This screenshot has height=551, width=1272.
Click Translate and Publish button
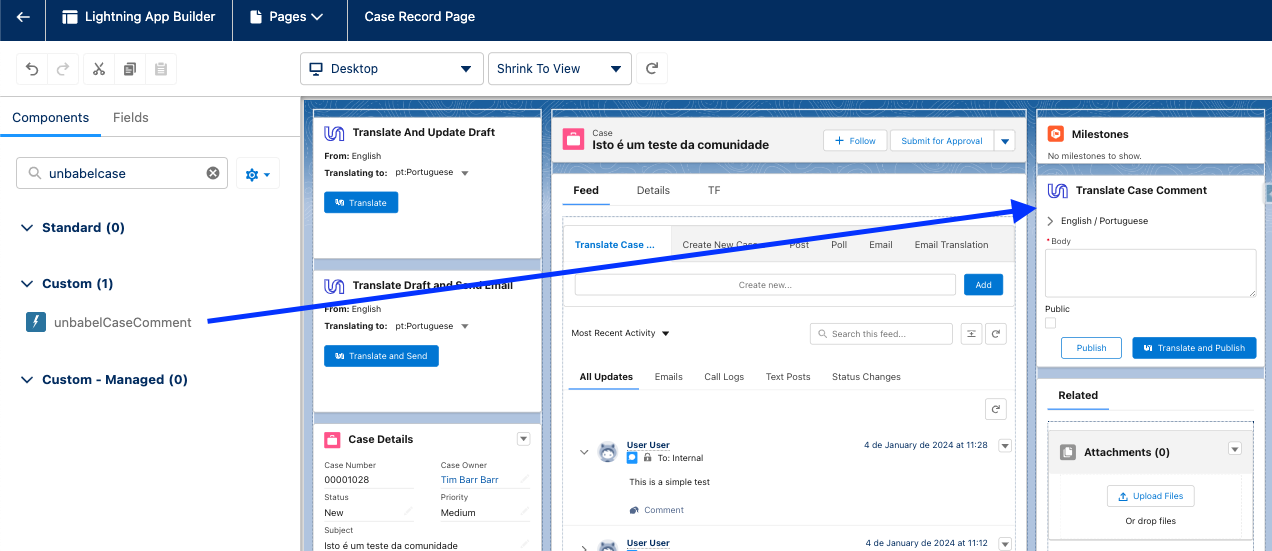tap(1194, 348)
